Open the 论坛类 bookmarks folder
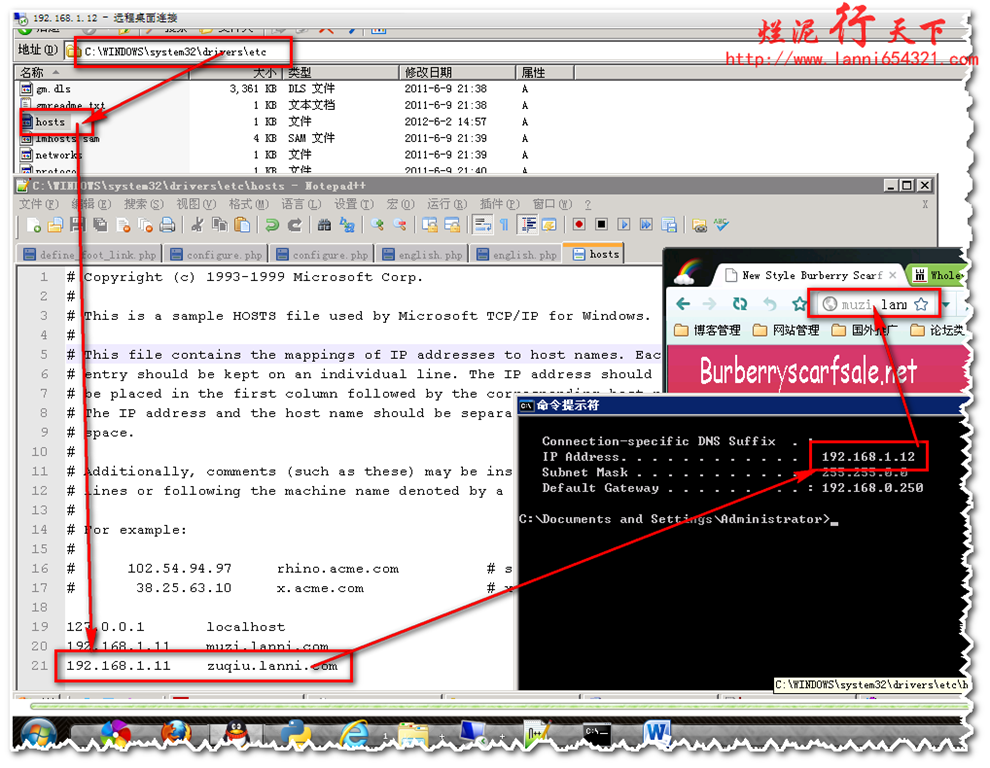990x768 pixels. (937, 330)
